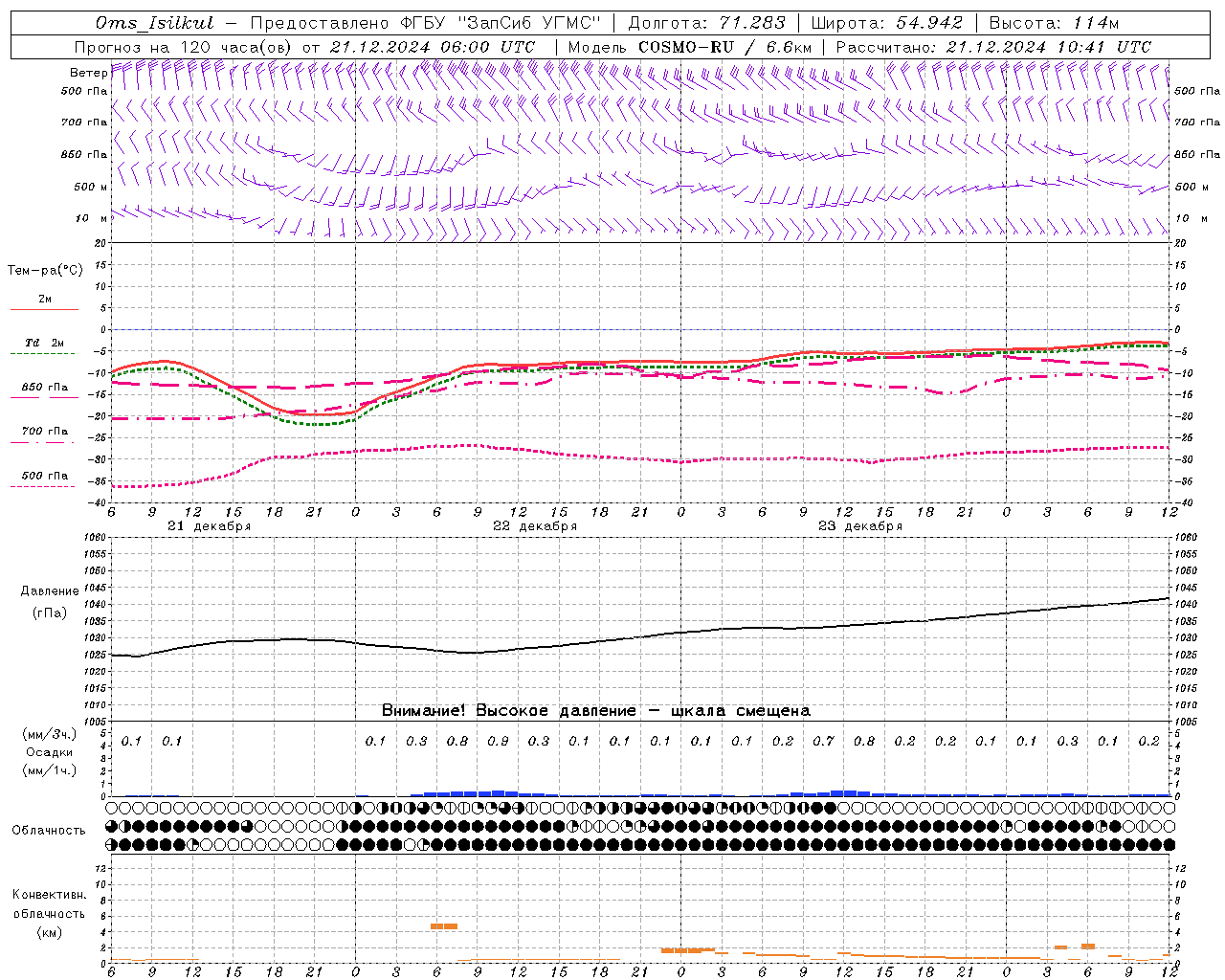The height and width of the screenshot is (980, 1225).
Task: Click the 700 гПа temperature legend entry
Action: pos(44,431)
